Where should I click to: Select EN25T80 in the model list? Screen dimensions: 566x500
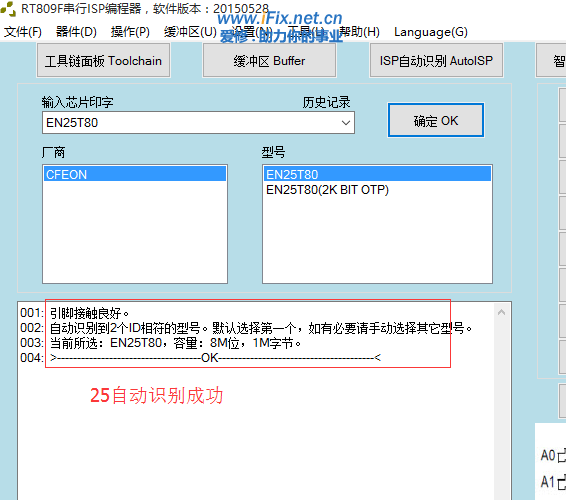tap(377, 174)
